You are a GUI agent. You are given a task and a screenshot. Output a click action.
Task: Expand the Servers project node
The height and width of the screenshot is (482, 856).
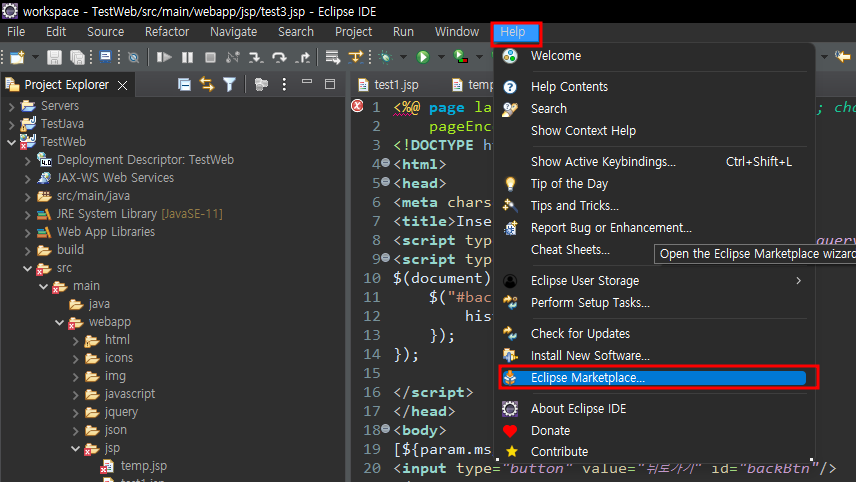[11, 106]
